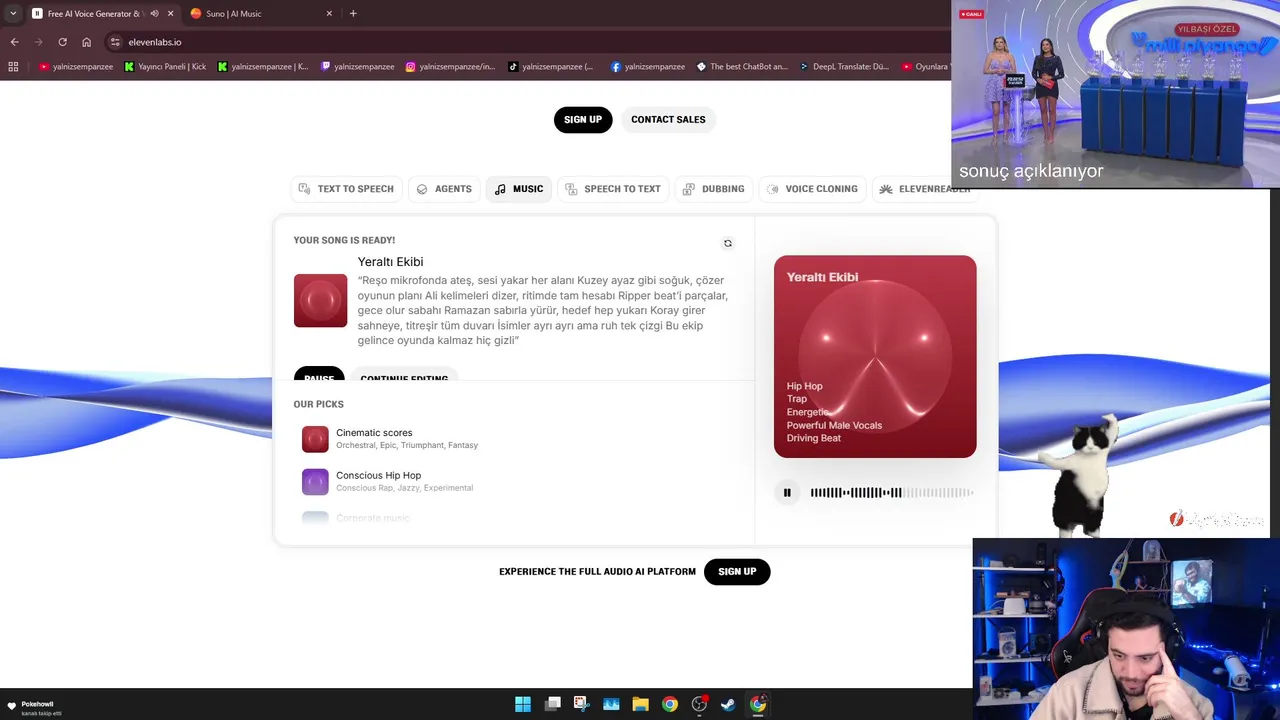Seek within the song waveform progress bar
The image size is (1280, 720).
click(891, 492)
